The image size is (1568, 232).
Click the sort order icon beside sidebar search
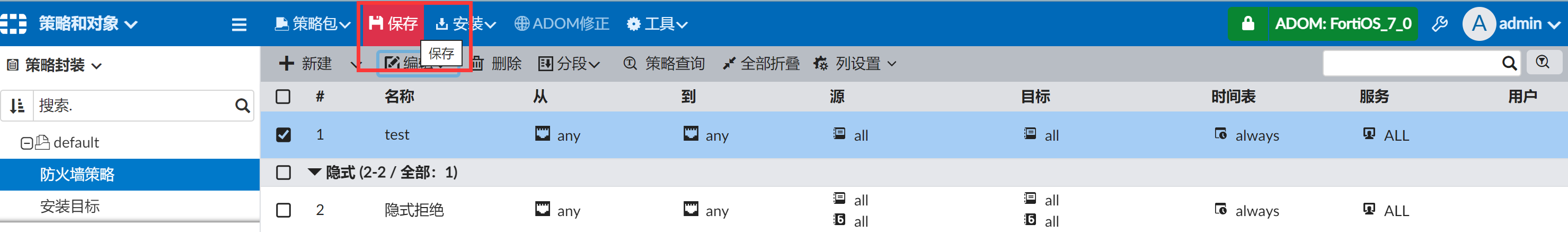17,106
